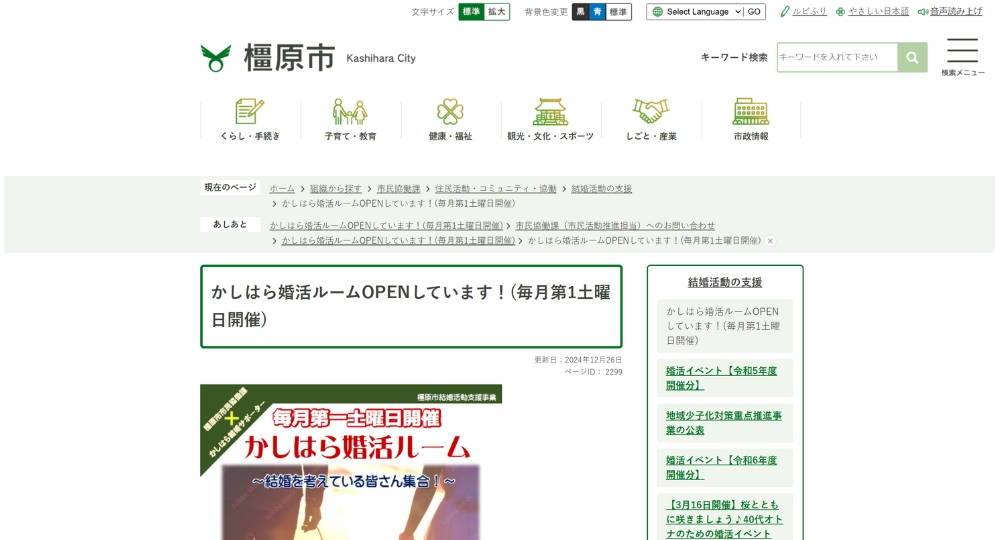
Task: Click the 音声読み上げ text link
Action: (x=956, y=11)
